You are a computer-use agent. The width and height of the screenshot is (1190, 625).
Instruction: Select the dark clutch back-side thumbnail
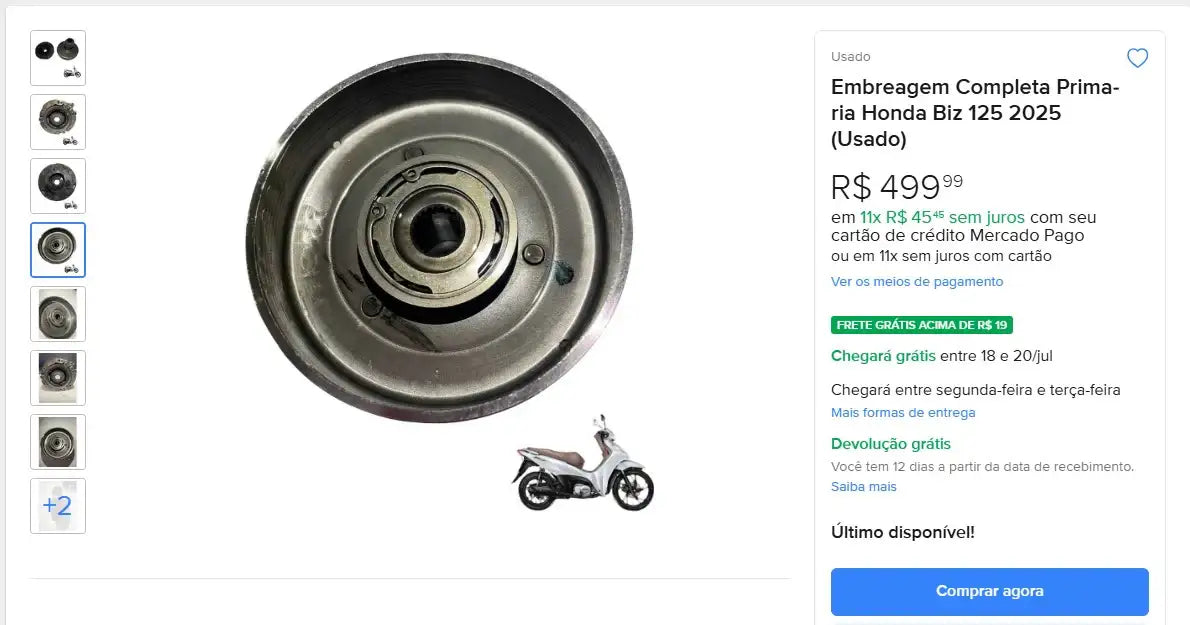tap(57, 185)
